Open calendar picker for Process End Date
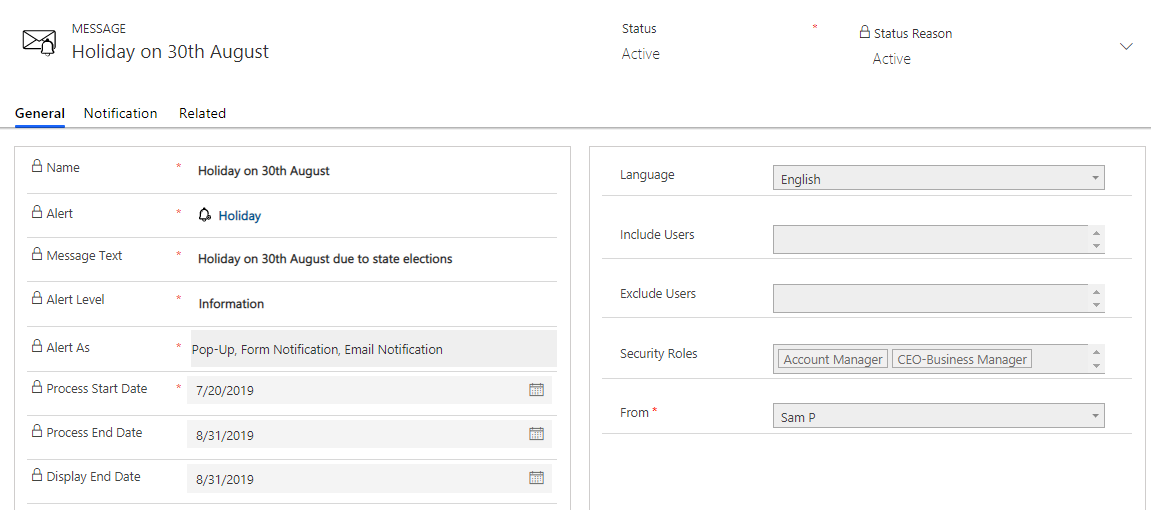 [536, 434]
